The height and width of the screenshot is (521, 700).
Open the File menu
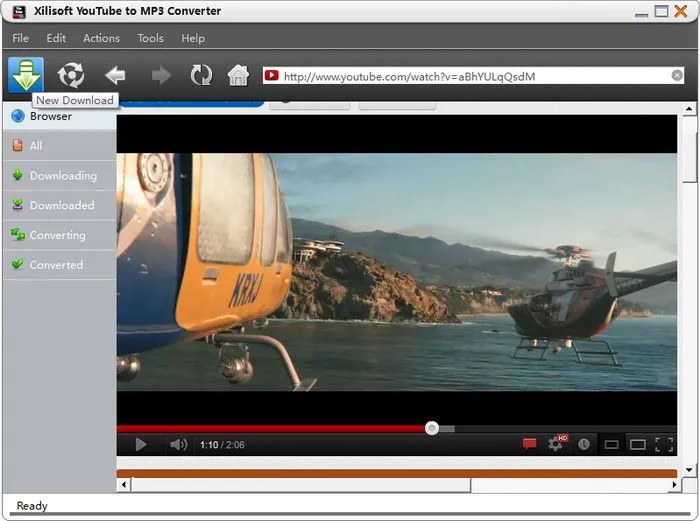[x=21, y=38]
